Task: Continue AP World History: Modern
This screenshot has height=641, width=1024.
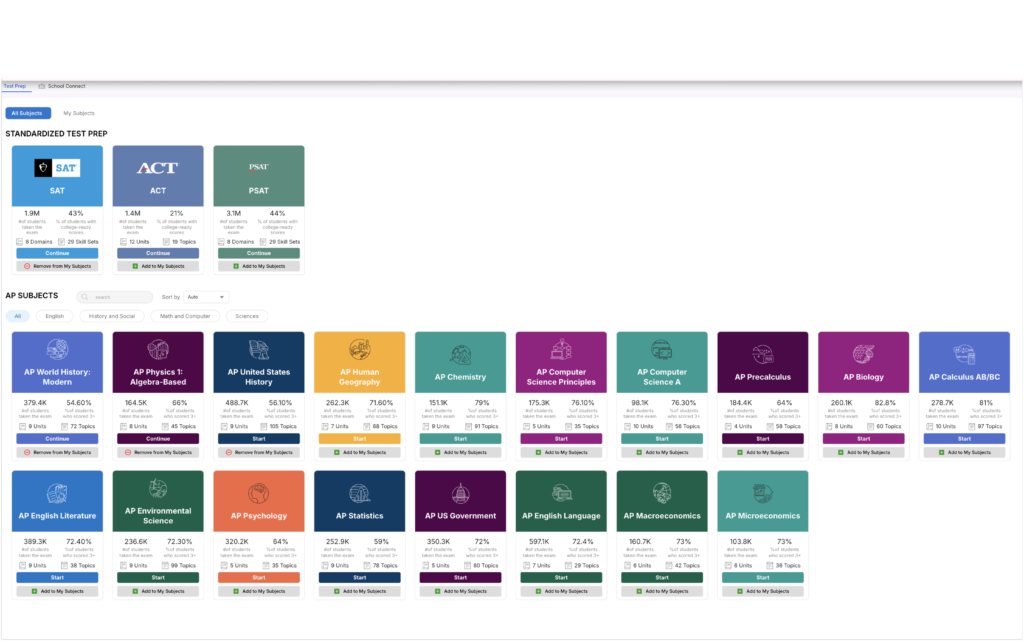Action: (57, 439)
